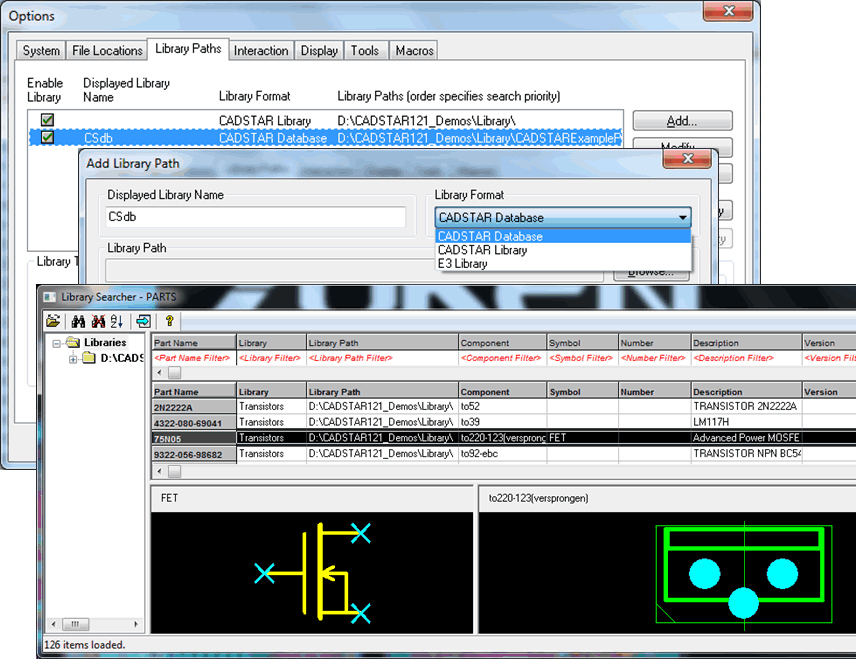
Task: Click the Component Filter field
Action: click(x=502, y=358)
